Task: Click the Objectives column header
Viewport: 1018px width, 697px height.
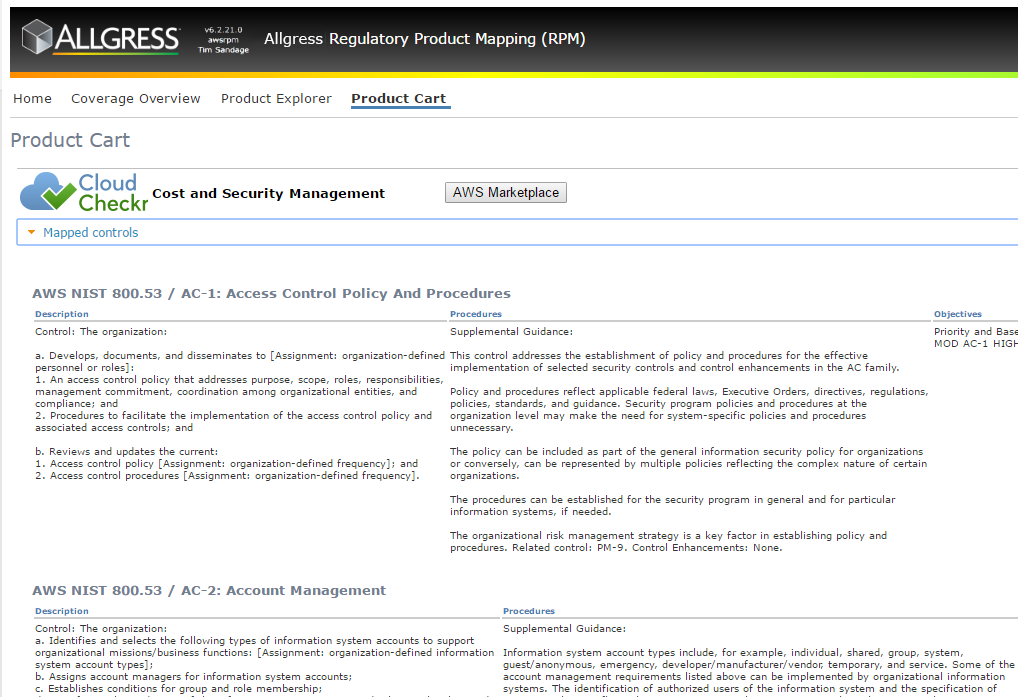Action: pos(958,314)
